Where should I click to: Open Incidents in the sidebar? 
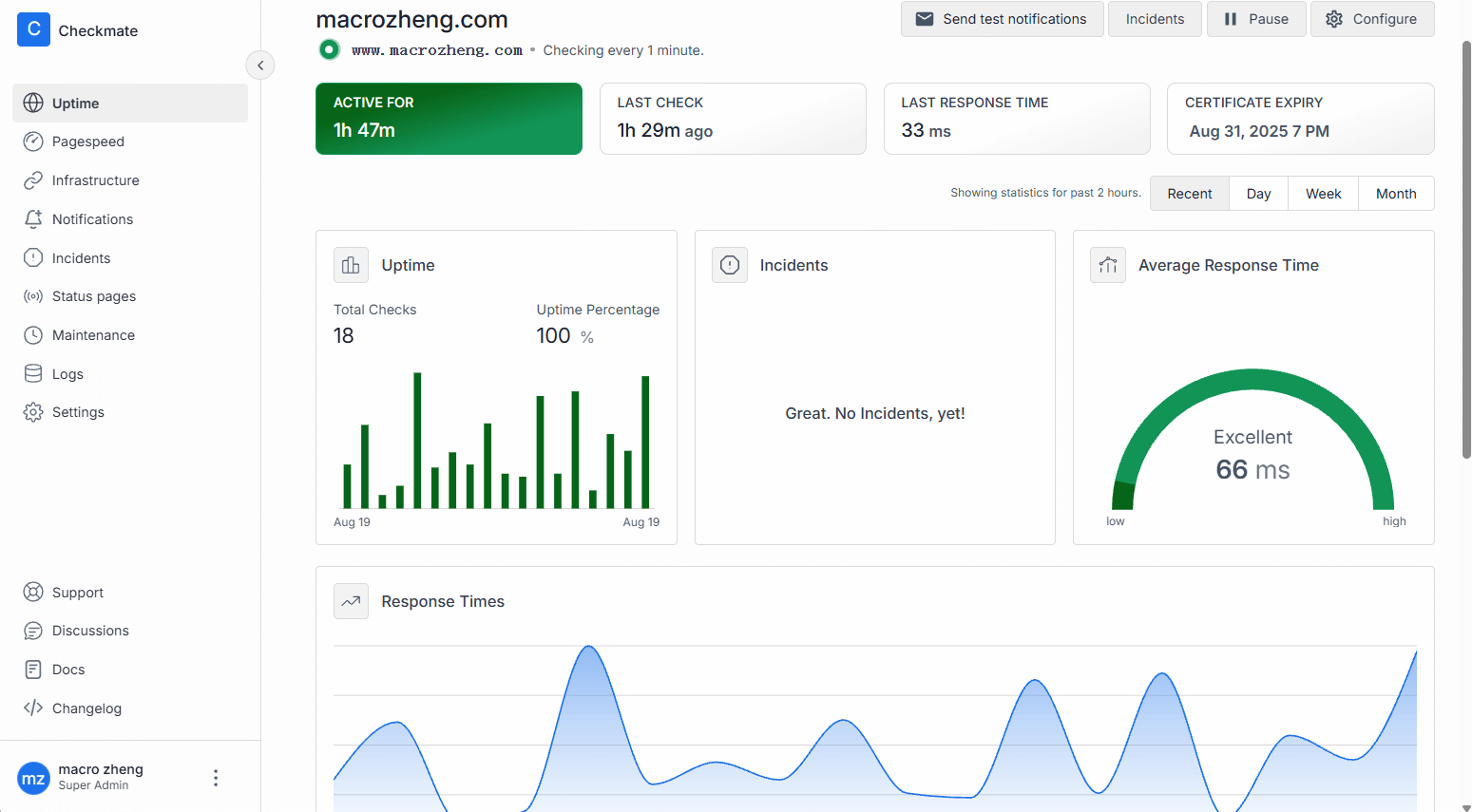pos(81,258)
